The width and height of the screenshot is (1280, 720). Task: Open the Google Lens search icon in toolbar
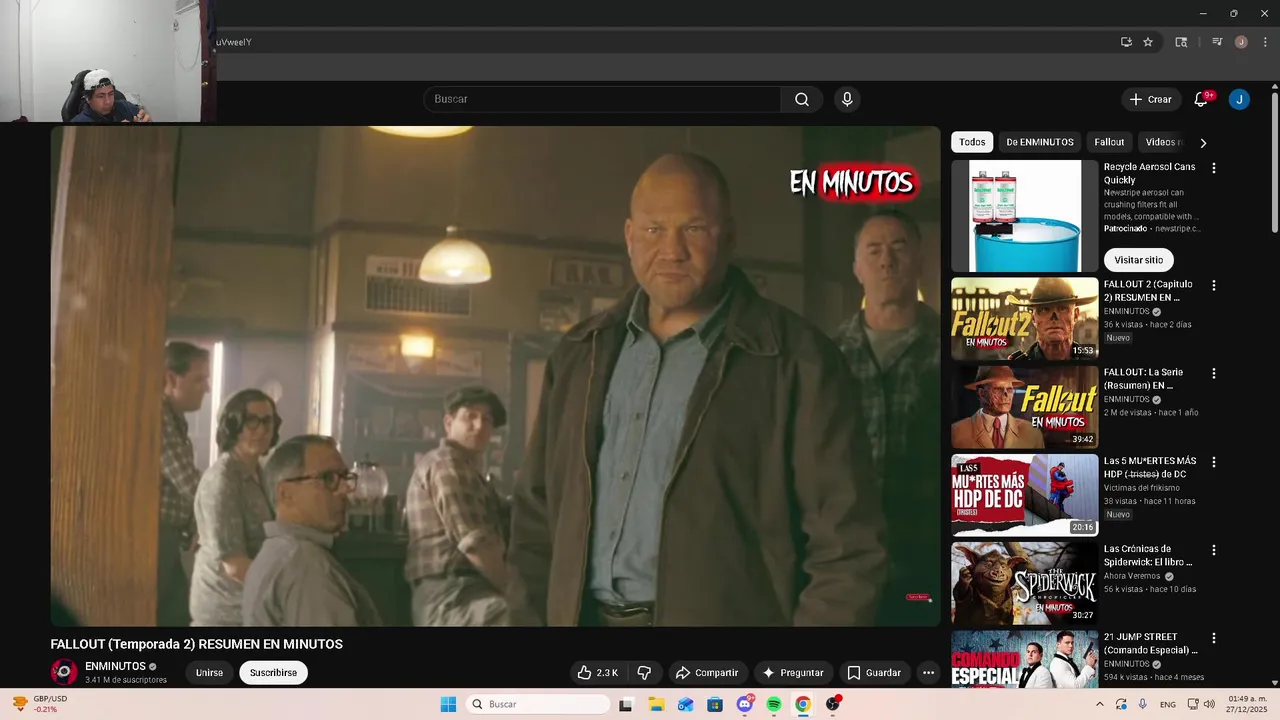click(x=1181, y=42)
